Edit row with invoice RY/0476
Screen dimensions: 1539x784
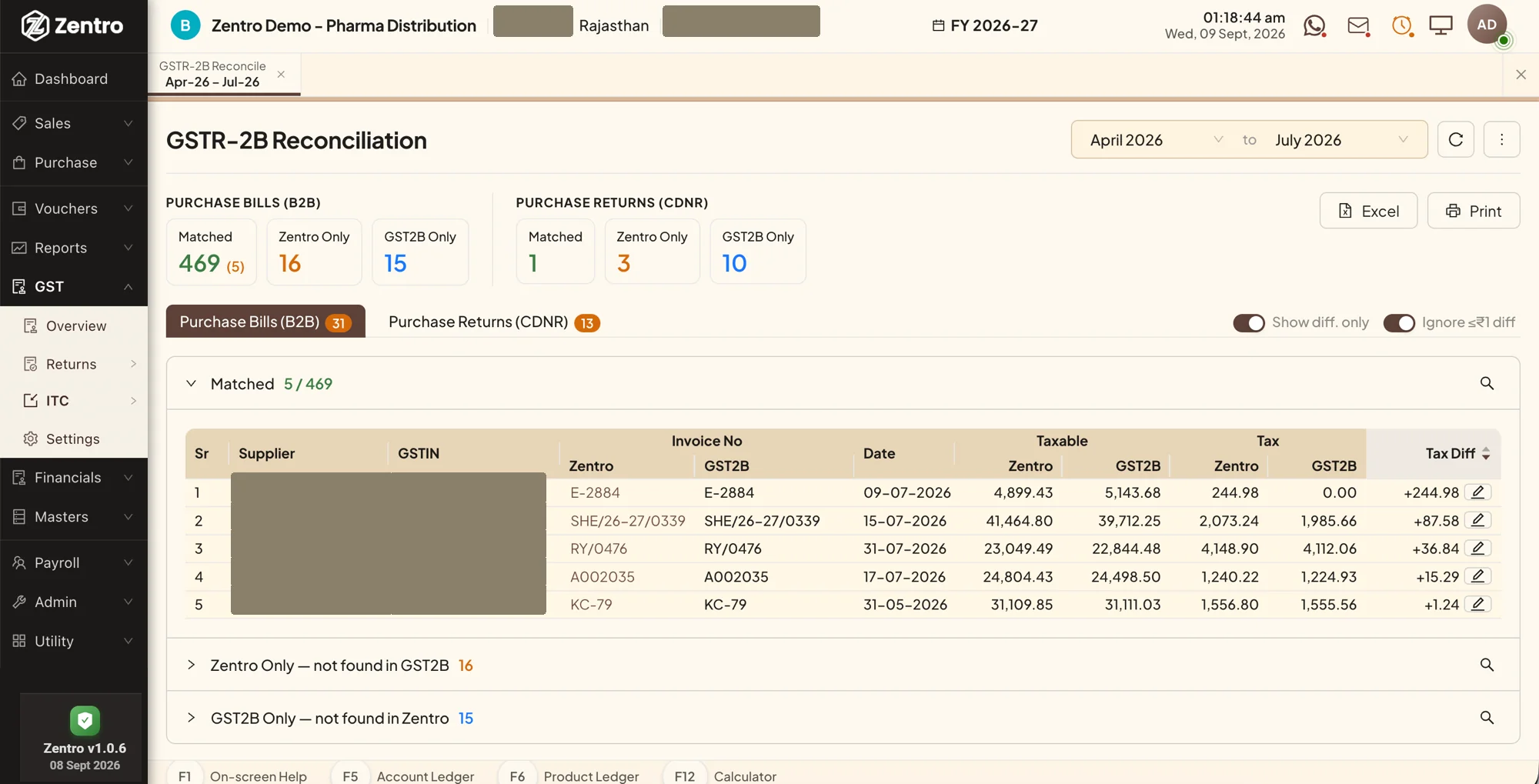point(1477,549)
